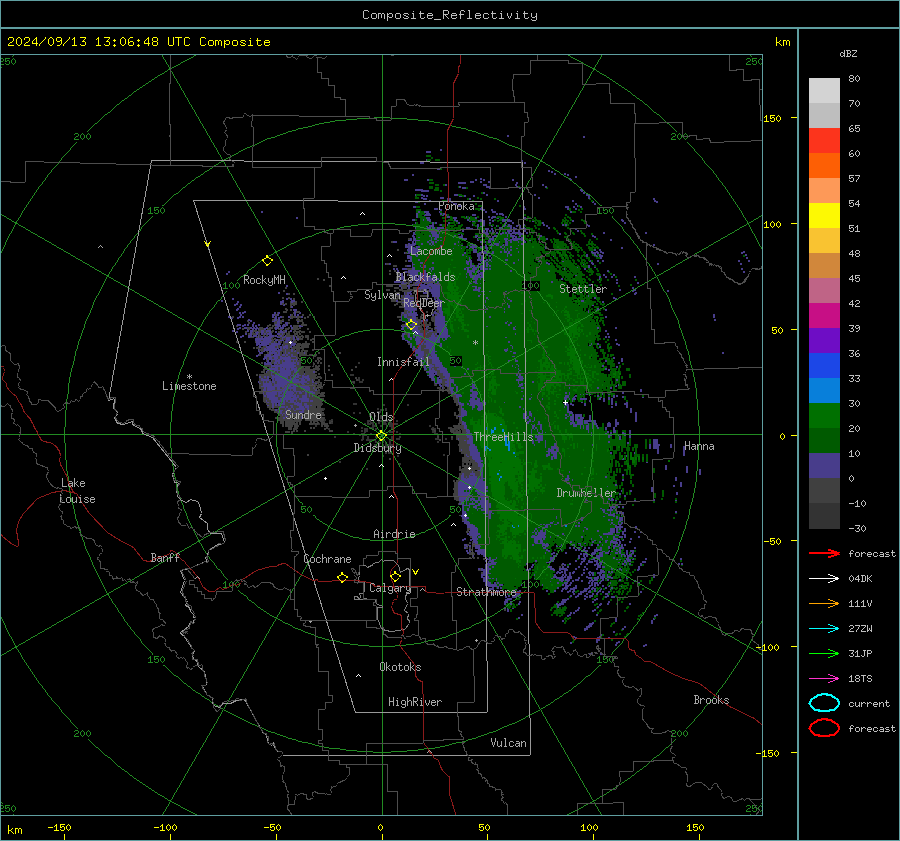Click the white 04DK arrow icon
900x841 pixels.
(x=824, y=578)
